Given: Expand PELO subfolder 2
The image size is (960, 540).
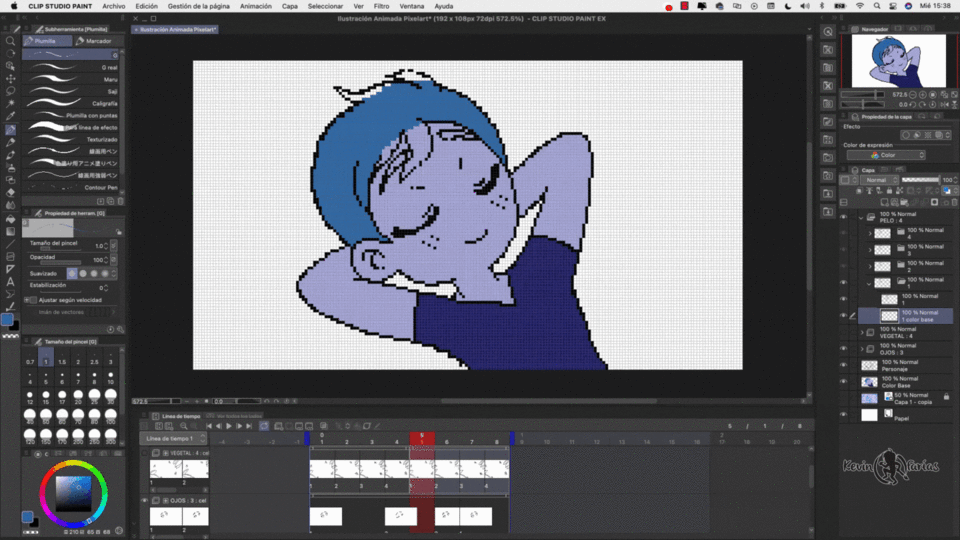Looking at the screenshot, I should (869, 266).
